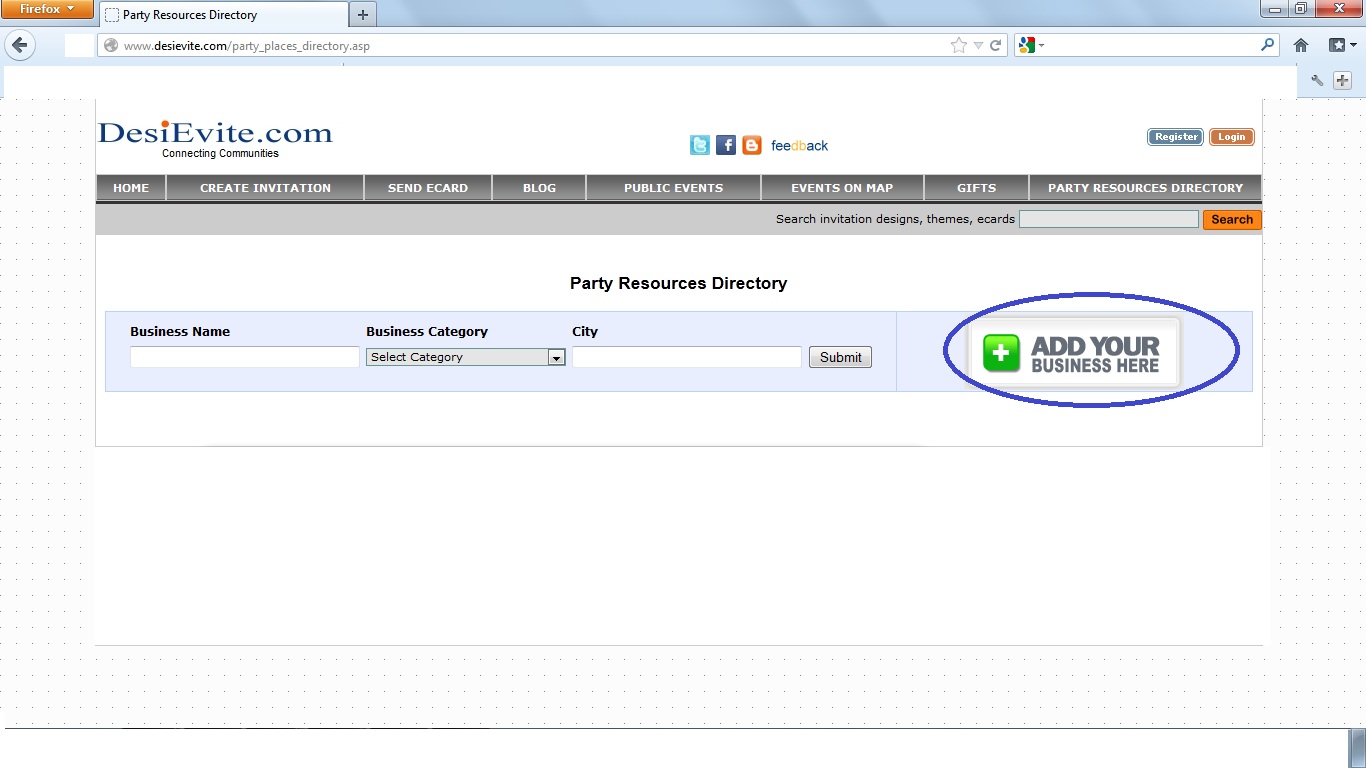Image resolution: width=1366 pixels, height=768 pixels.
Task: Bookmark page with the star icon
Action: point(959,45)
